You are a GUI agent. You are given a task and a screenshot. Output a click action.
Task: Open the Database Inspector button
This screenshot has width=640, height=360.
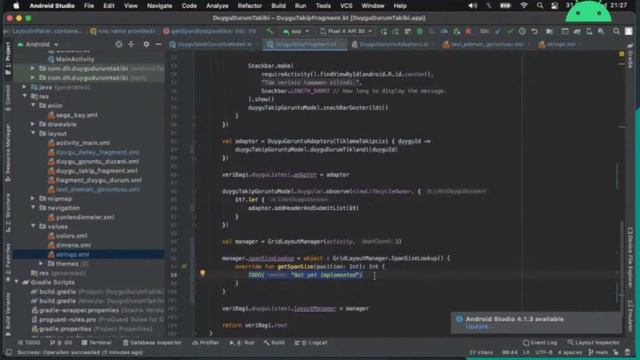click(152, 342)
